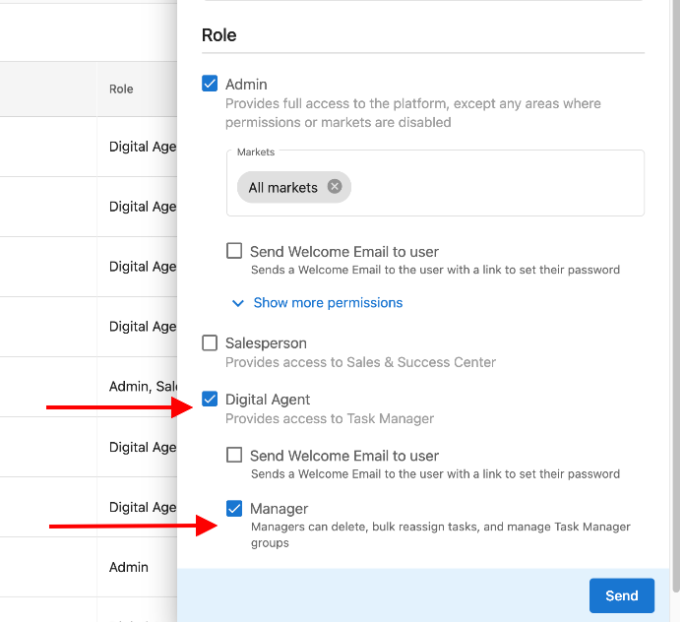Enable the Salesperson role checkbox
This screenshot has height=622, width=680.
coord(210,343)
